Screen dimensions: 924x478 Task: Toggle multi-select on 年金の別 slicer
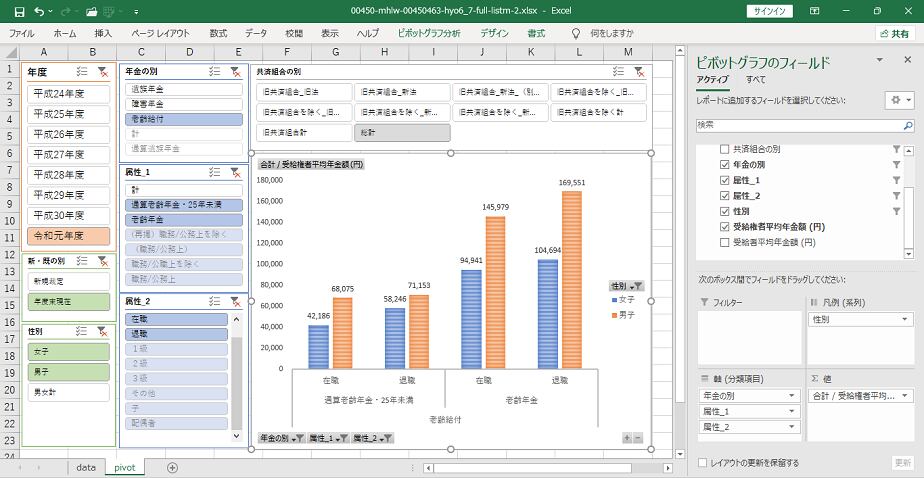214,72
